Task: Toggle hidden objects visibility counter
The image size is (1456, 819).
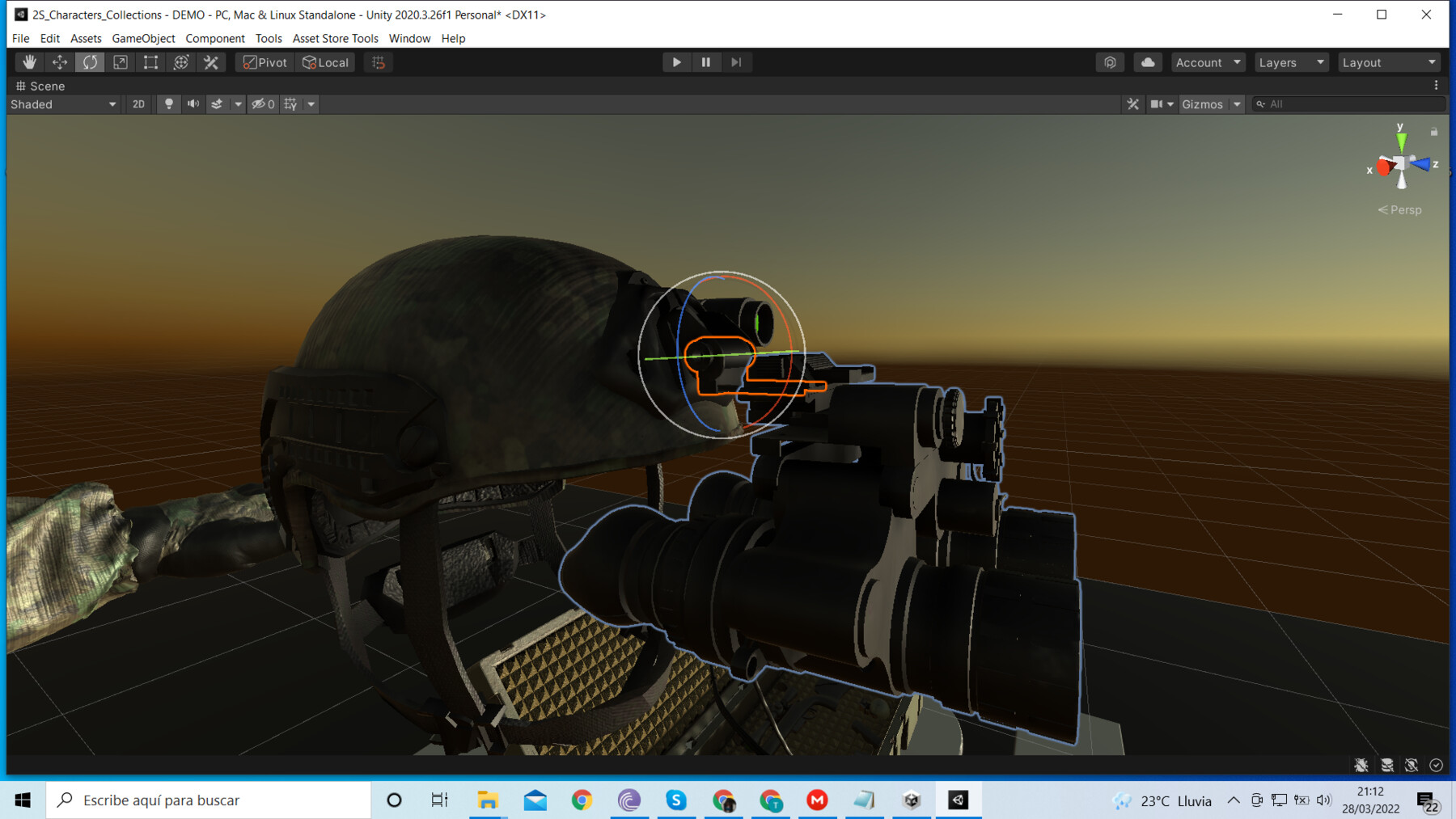Action: click(x=263, y=103)
